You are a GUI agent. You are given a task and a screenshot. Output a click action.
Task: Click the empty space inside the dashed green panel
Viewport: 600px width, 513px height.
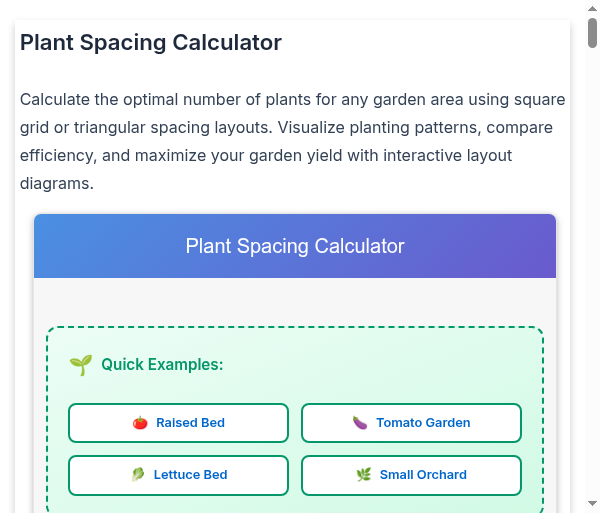(x=383, y=363)
